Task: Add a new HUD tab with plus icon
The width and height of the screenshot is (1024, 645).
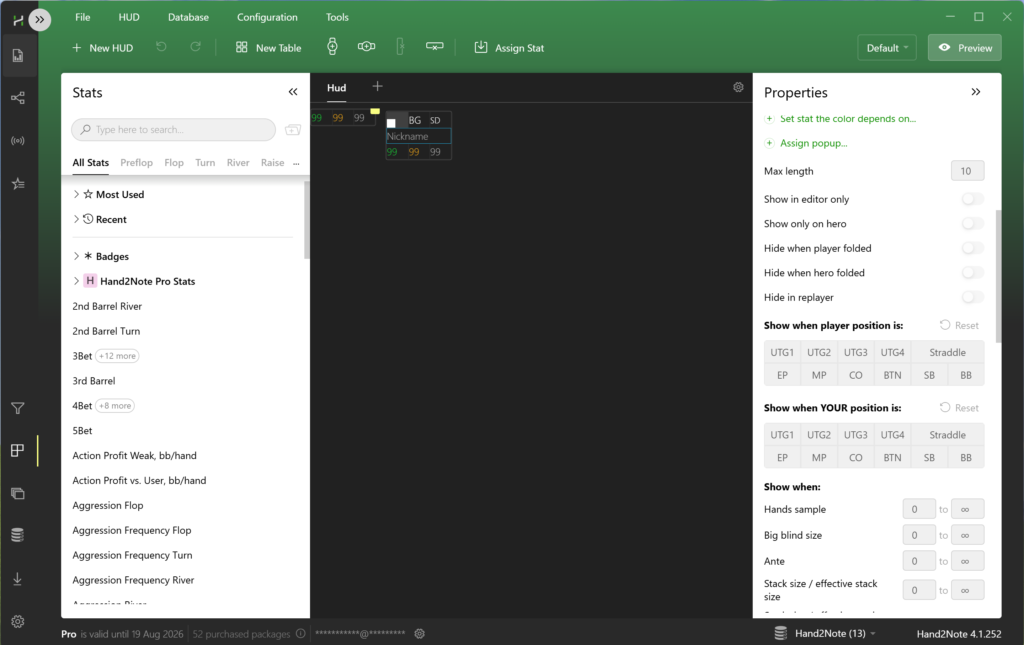Action: tap(377, 86)
